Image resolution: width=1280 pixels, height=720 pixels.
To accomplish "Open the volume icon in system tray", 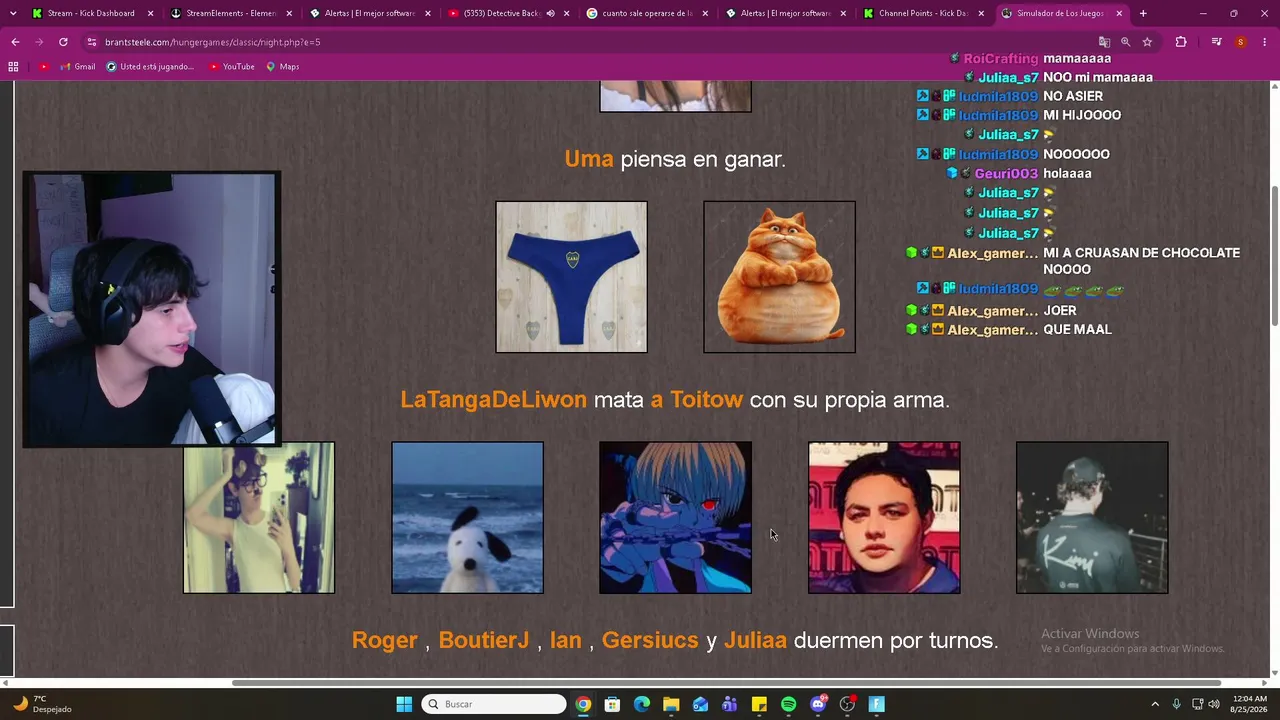I will pos(1214,704).
